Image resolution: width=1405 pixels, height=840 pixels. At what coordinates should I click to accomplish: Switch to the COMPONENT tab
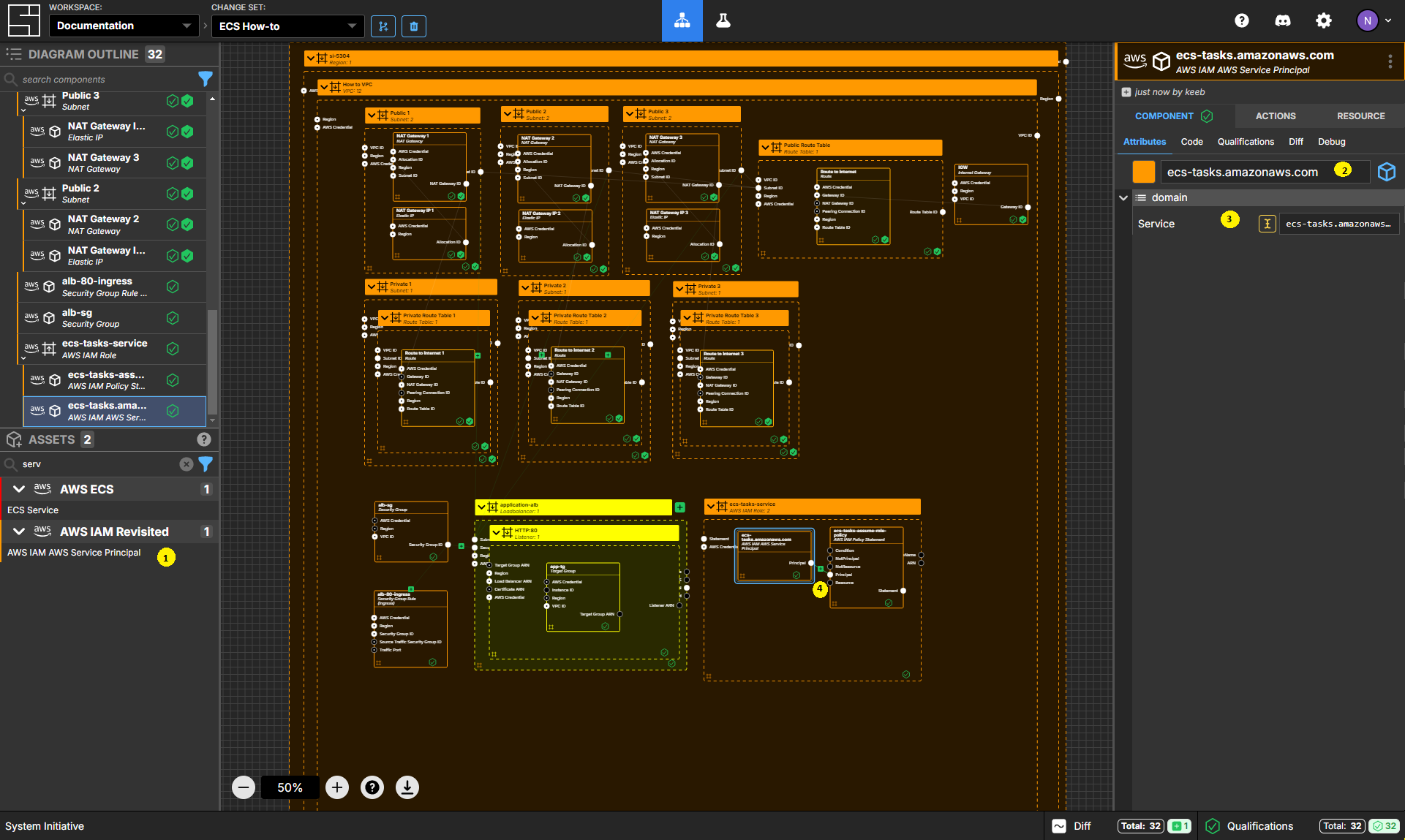click(x=1174, y=116)
